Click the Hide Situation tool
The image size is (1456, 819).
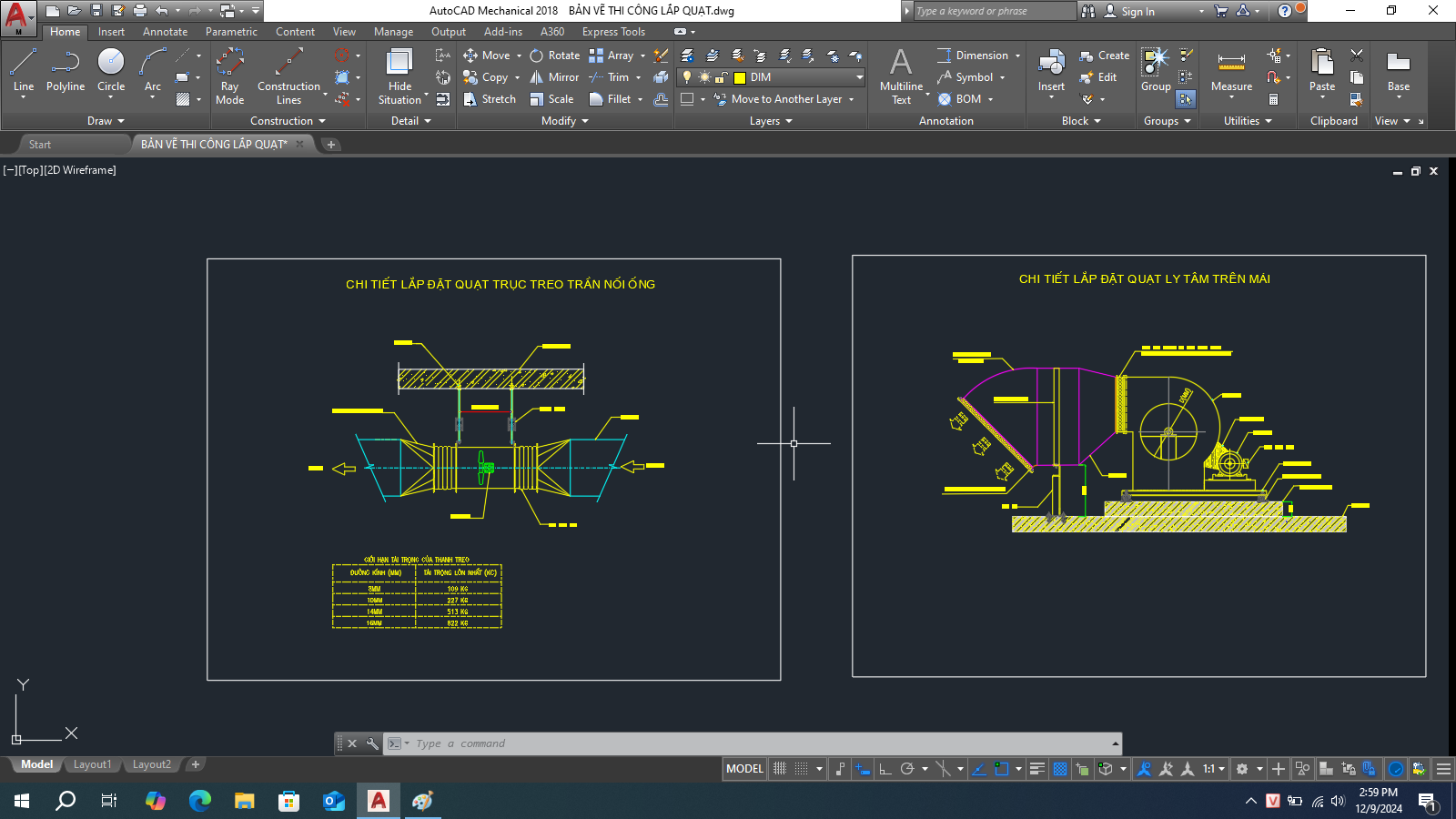(x=399, y=76)
